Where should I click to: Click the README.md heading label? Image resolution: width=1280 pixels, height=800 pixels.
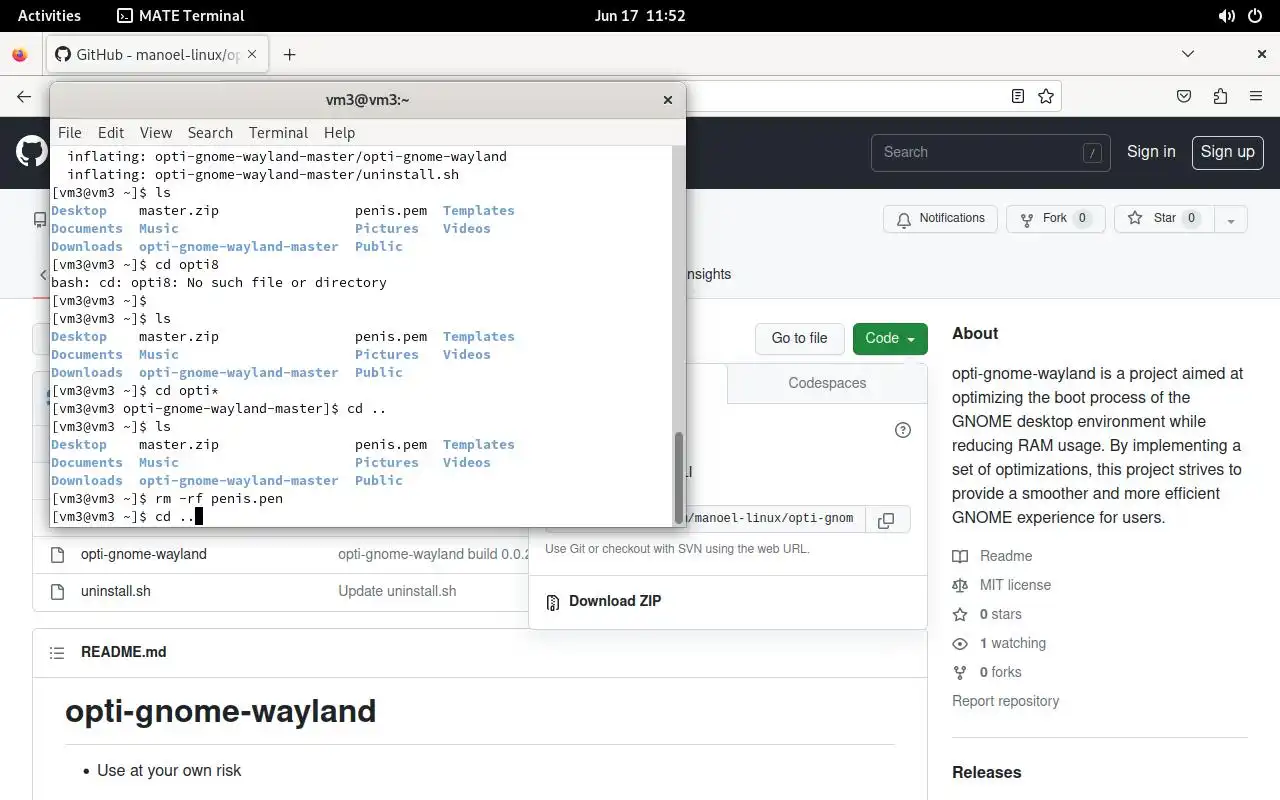[x=124, y=652]
